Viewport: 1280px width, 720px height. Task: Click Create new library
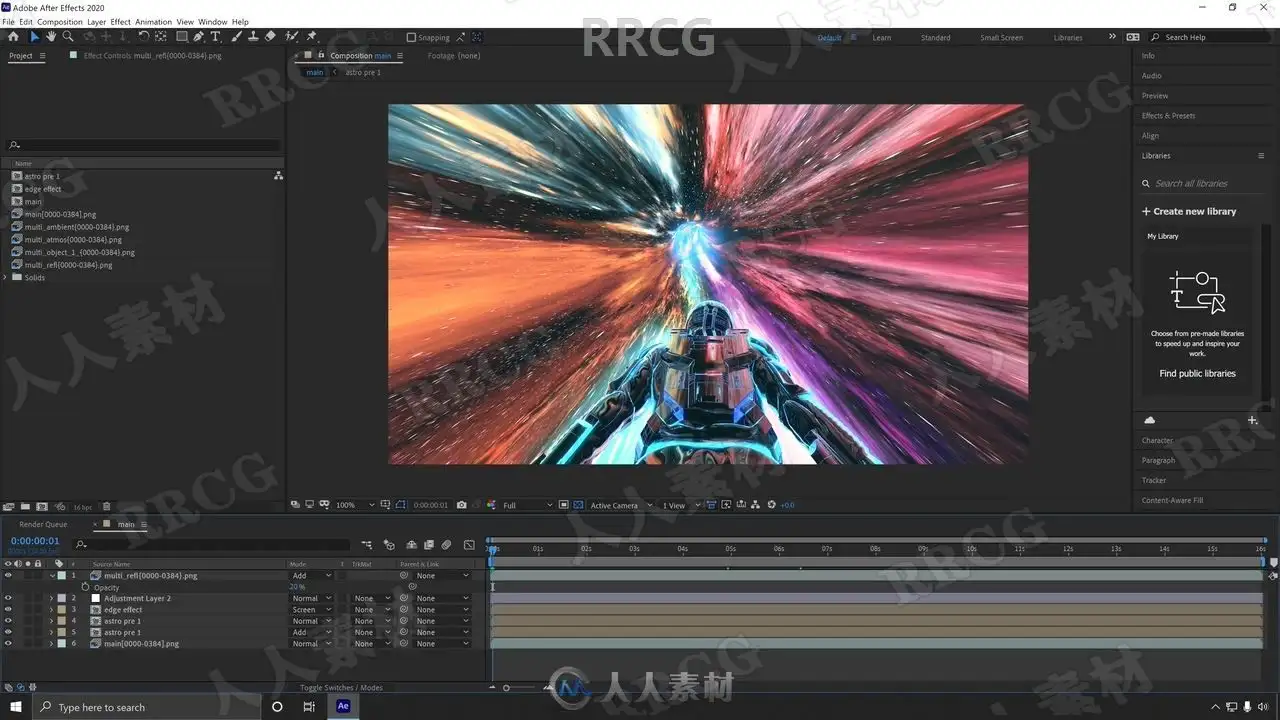[1189, 212]
